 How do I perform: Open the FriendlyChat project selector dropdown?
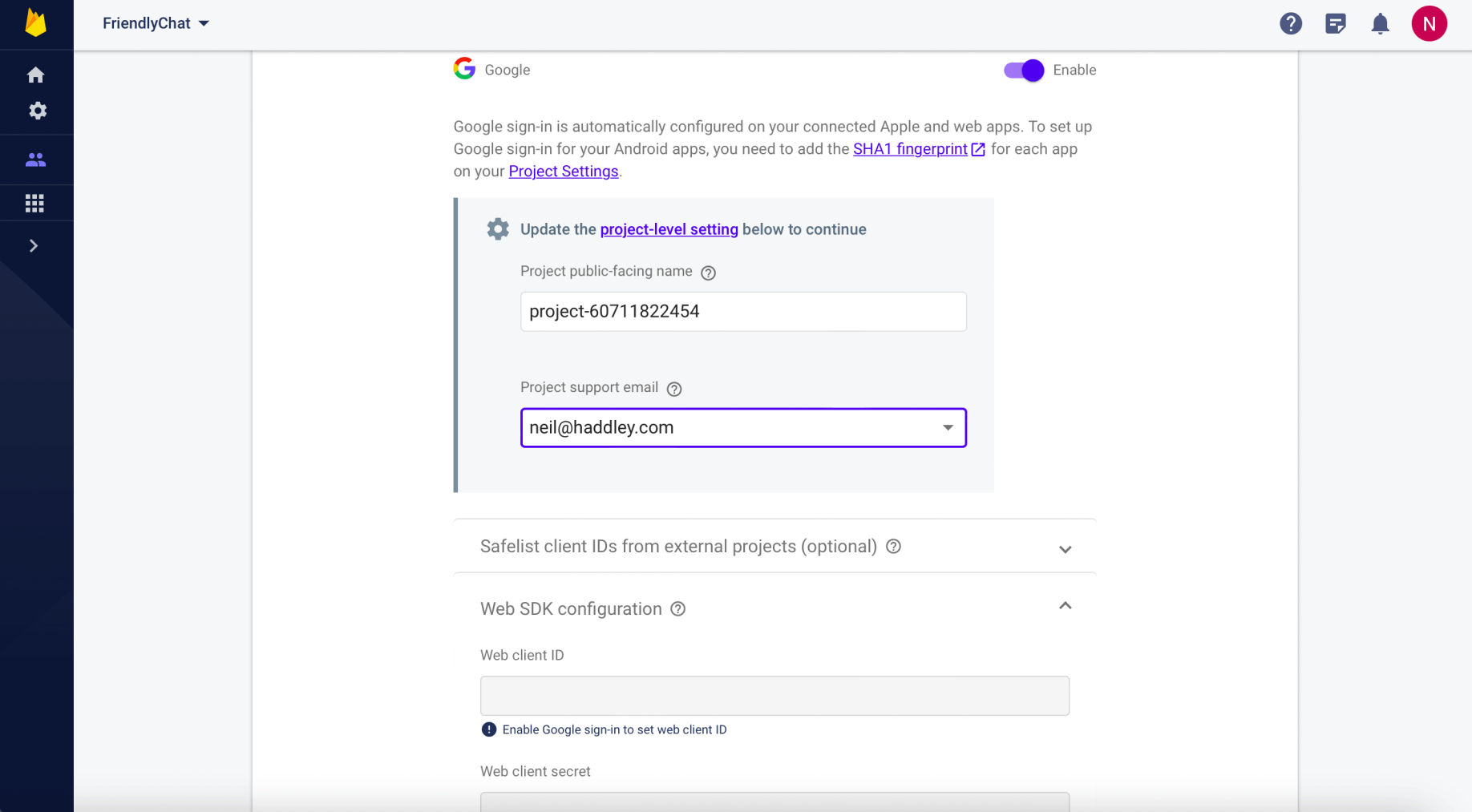(156, 24)
